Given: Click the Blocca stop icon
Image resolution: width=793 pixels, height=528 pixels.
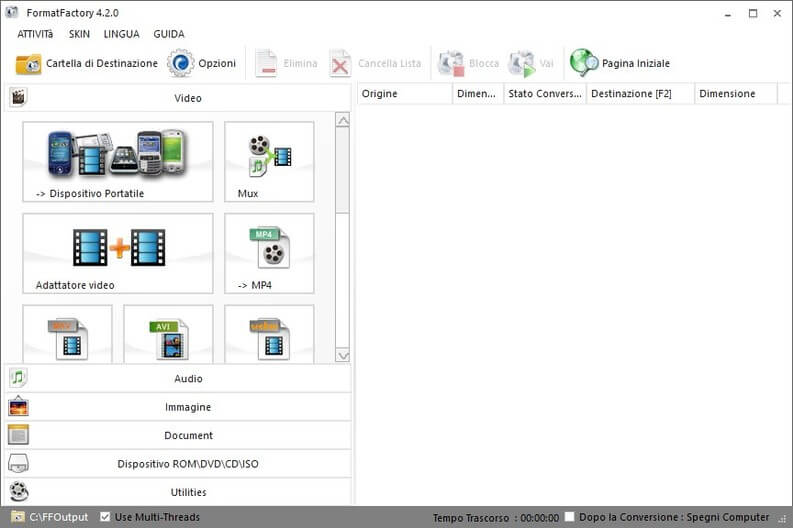Looking at the screenshot, I should point(451,64).
